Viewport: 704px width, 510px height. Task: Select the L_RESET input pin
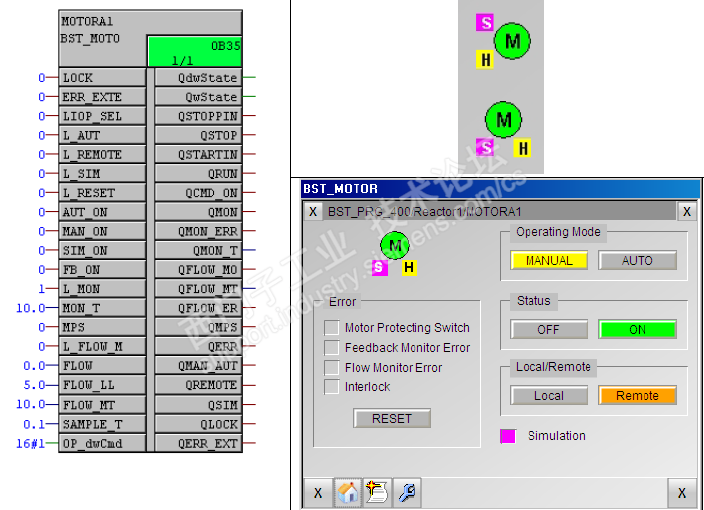(102, 193)
